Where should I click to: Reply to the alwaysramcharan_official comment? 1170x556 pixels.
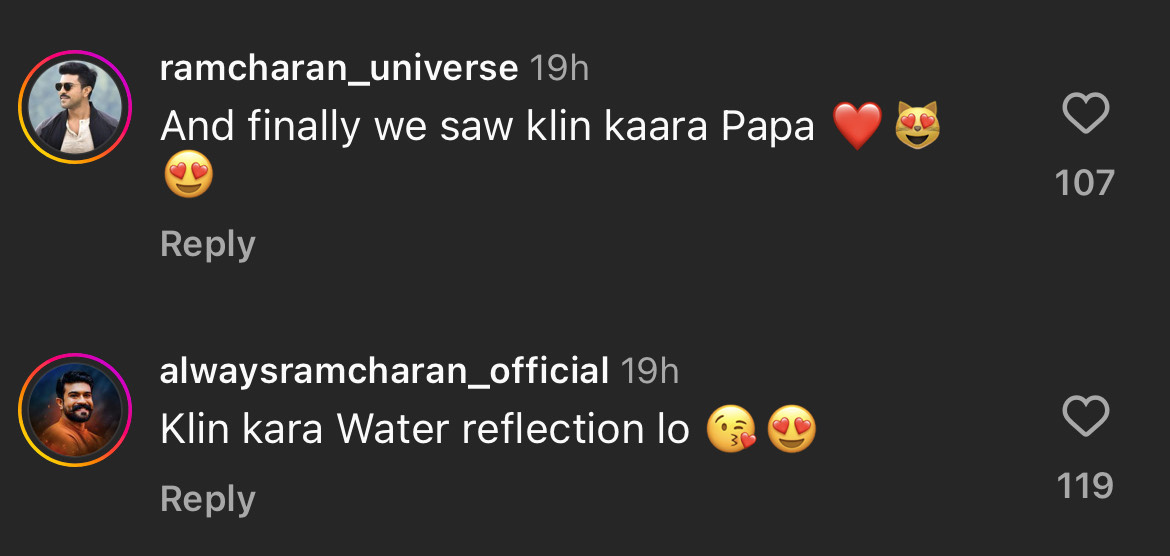[208, 499]
